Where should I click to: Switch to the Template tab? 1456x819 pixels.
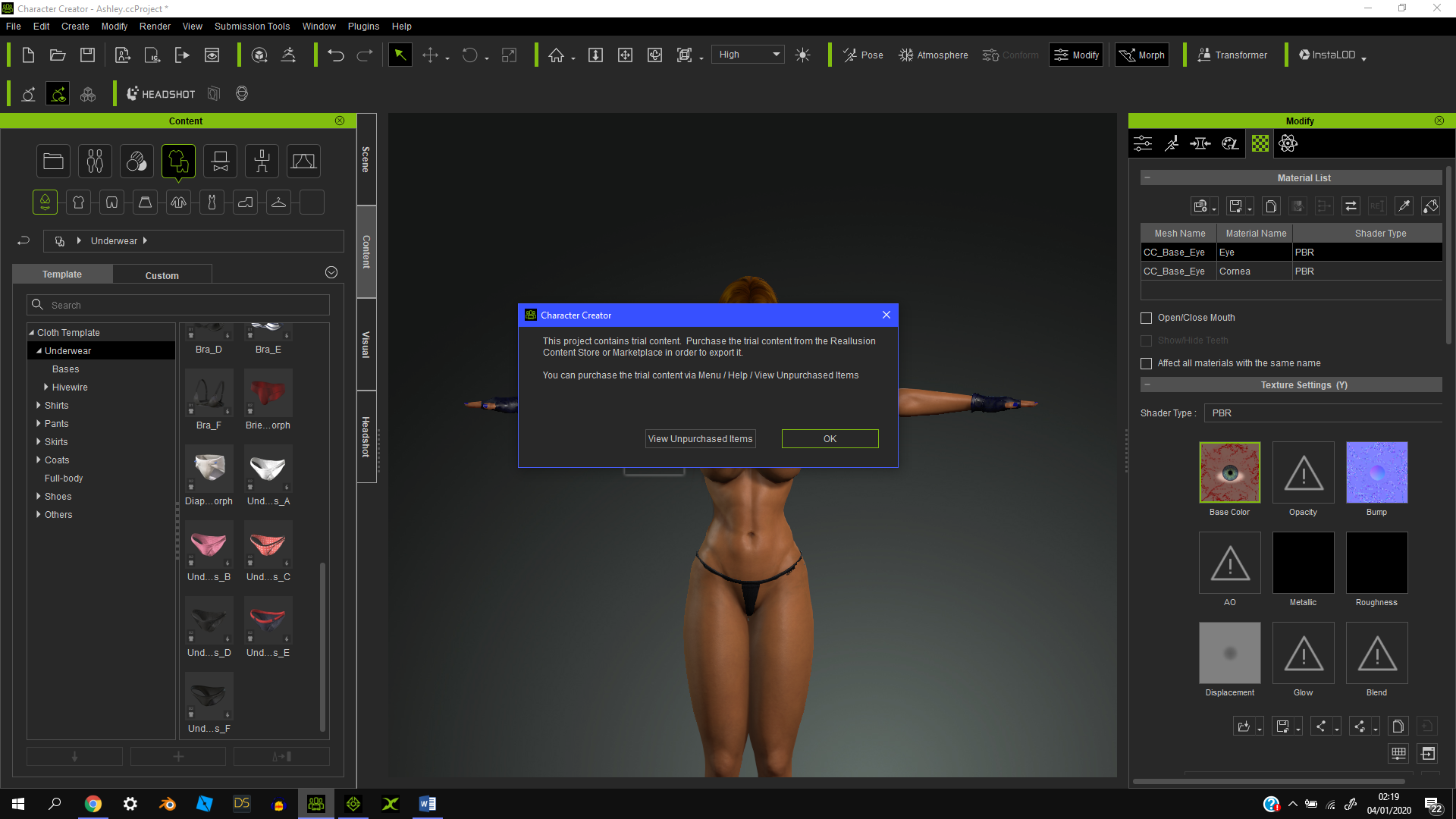pos(62,274)
